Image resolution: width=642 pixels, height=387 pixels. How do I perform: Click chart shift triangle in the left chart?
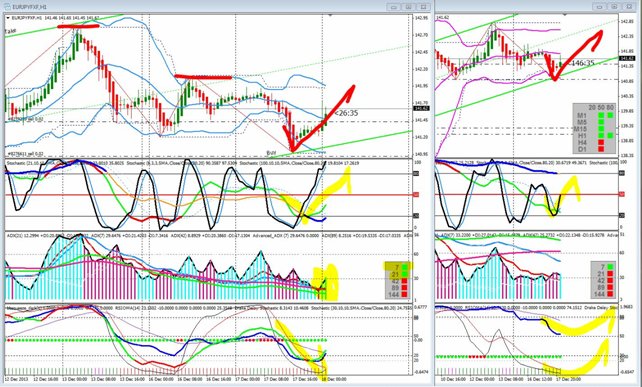[330, 16]
